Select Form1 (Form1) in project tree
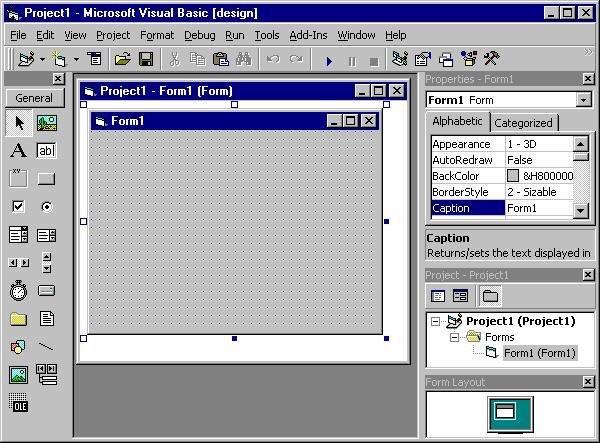This screenshot has height=443, width=600. [x=540, y=353]
